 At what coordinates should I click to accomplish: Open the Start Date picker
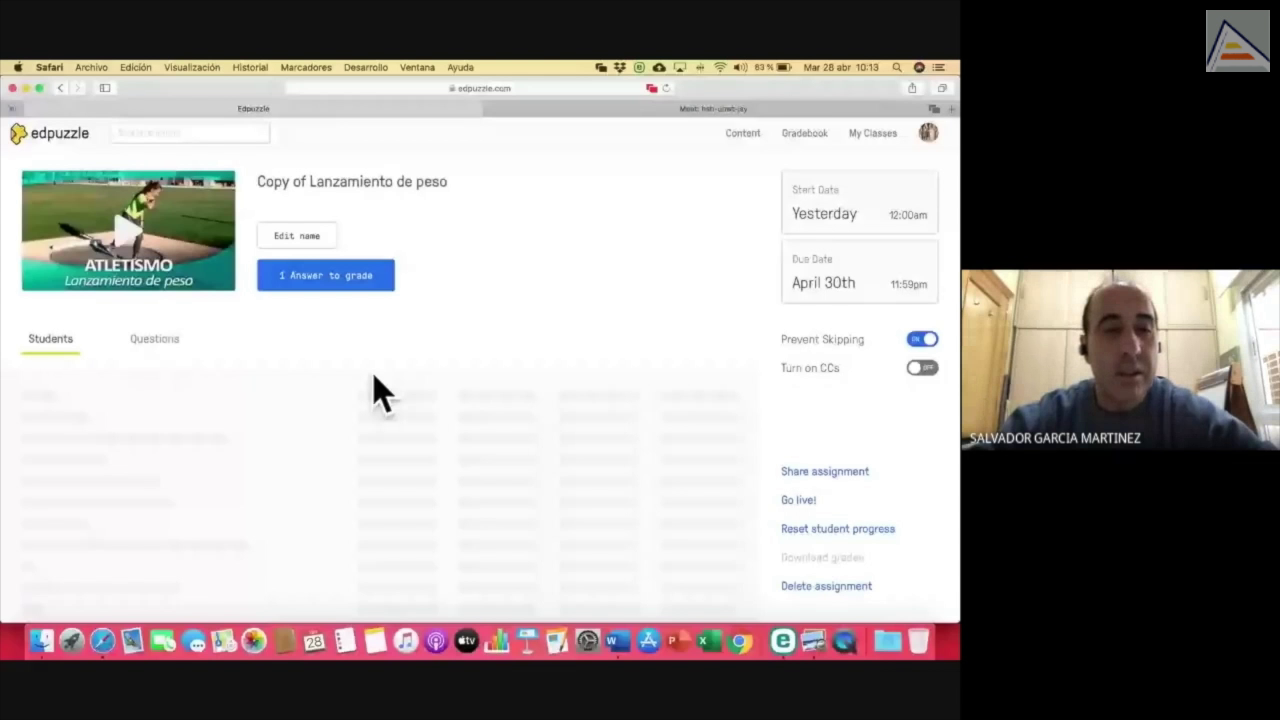(x=860, y=203)
